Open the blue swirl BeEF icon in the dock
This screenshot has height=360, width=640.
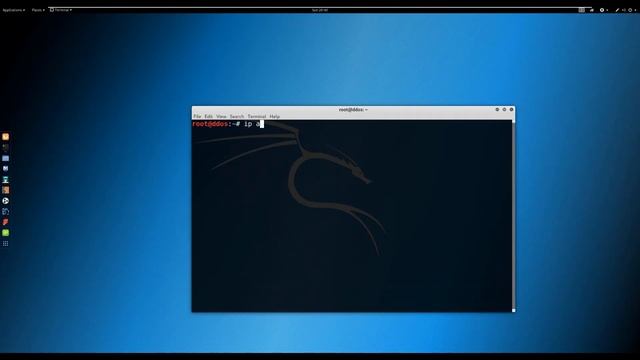(x=5, y=211)
